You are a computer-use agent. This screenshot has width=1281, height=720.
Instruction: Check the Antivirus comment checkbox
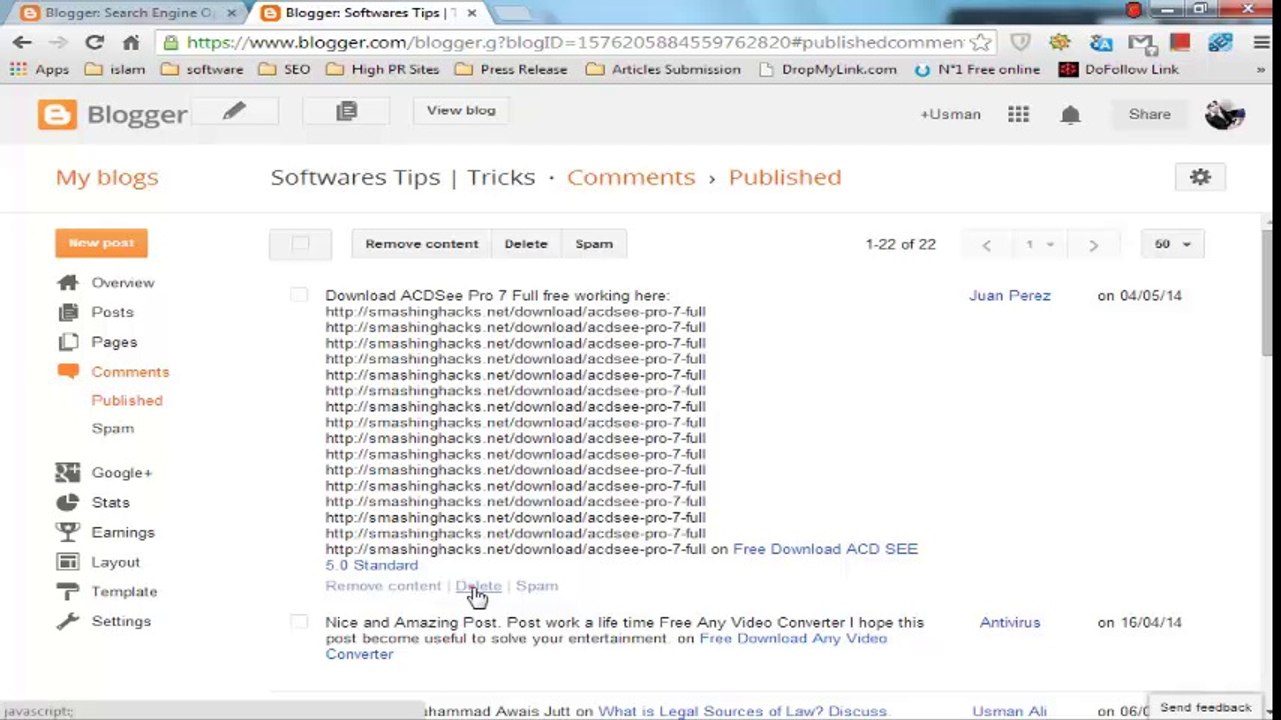299,622
